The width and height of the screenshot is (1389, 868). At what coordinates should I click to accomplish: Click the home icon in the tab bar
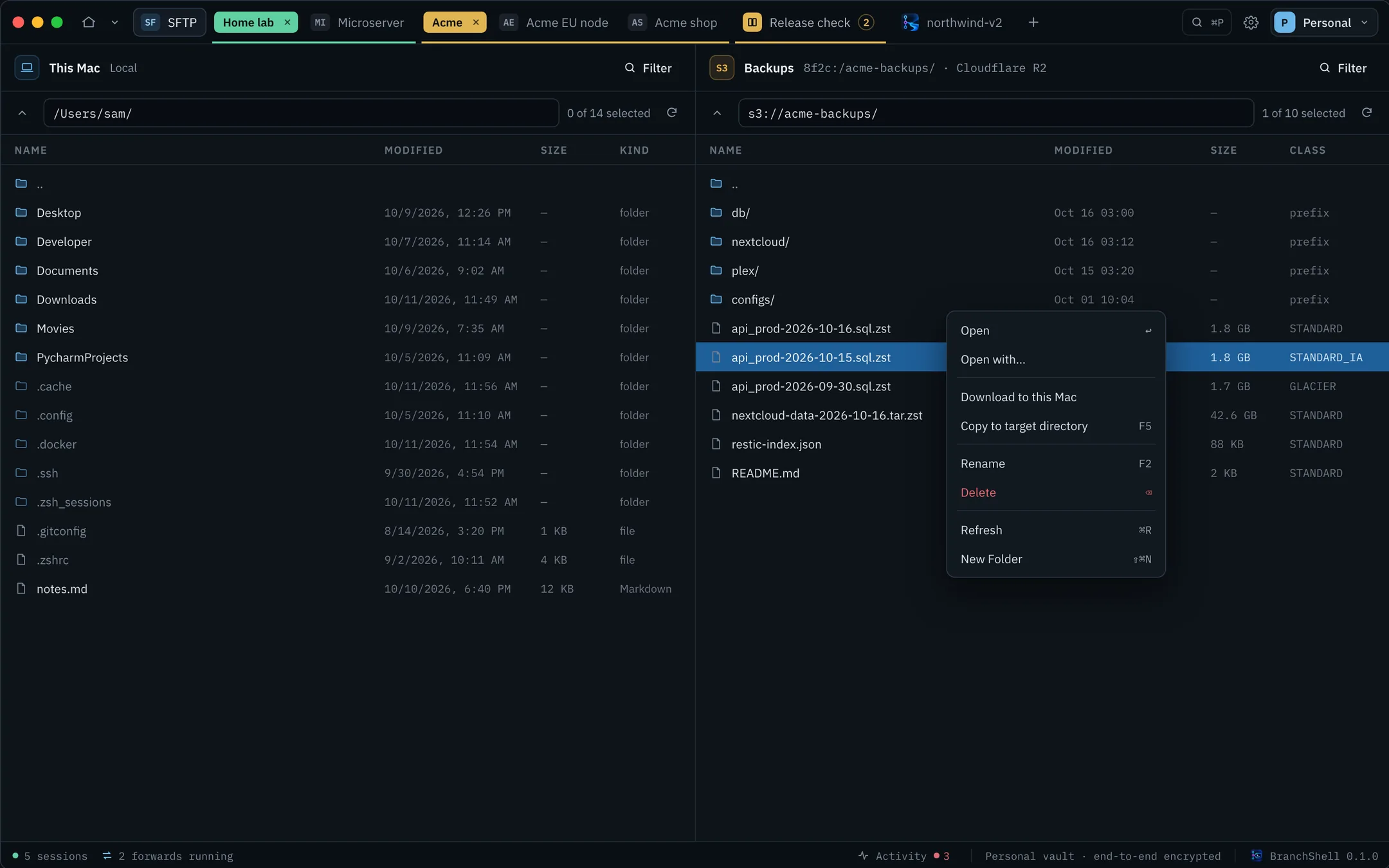(x=89, y=23)
